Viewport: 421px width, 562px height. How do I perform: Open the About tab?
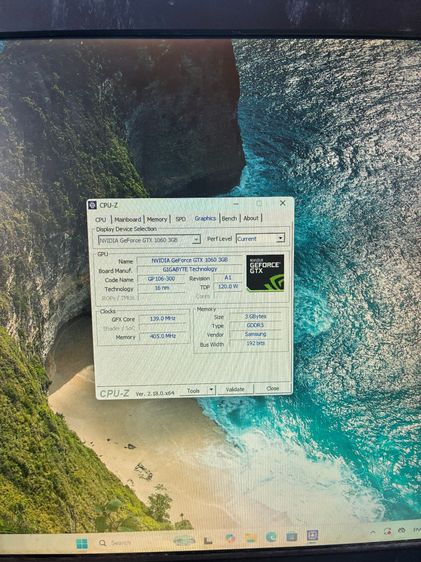click(251, 218)
